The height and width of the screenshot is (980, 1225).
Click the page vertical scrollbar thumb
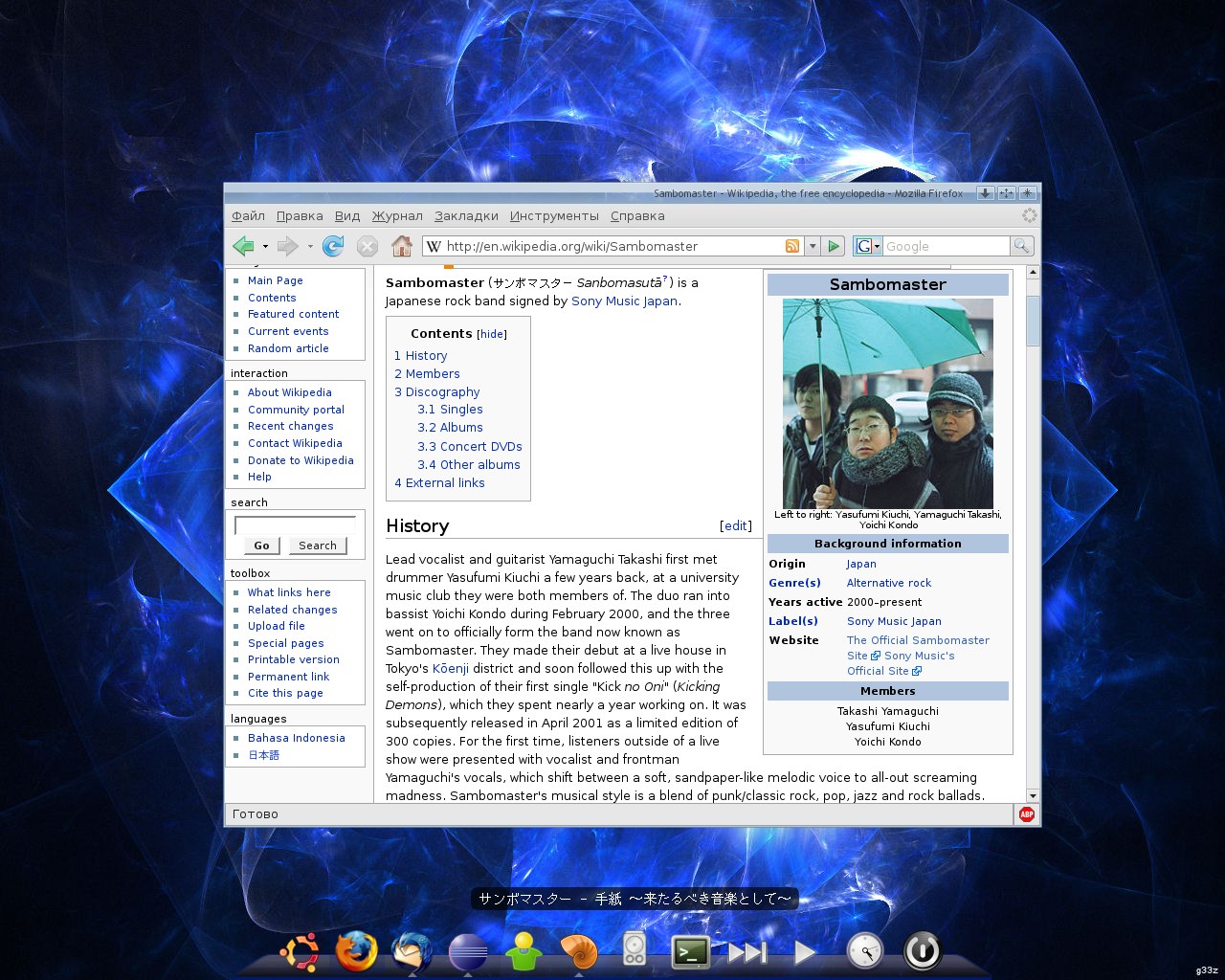pos(1033,321)
